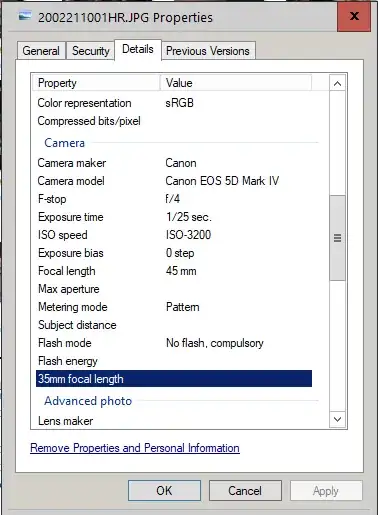Click the Apply button
Screen dimensions: 378x515
326,491
